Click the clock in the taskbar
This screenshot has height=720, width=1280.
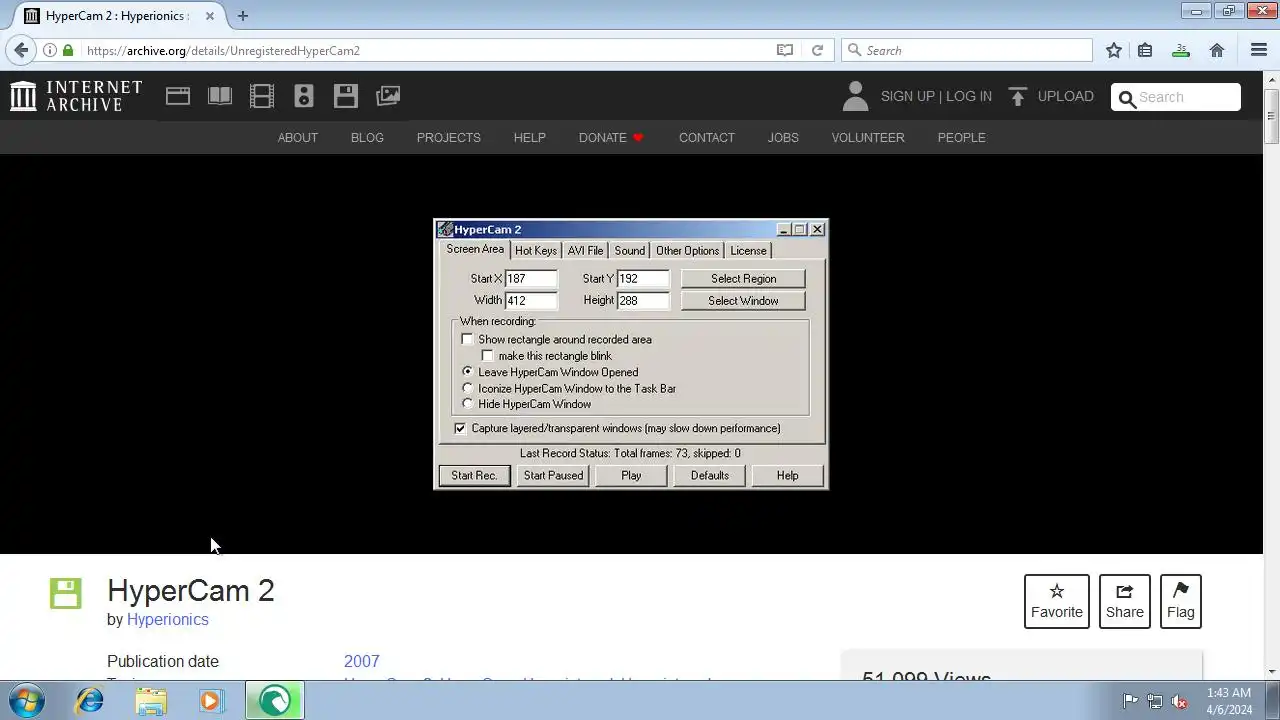pyautogui.click(x=1228, y=701)
